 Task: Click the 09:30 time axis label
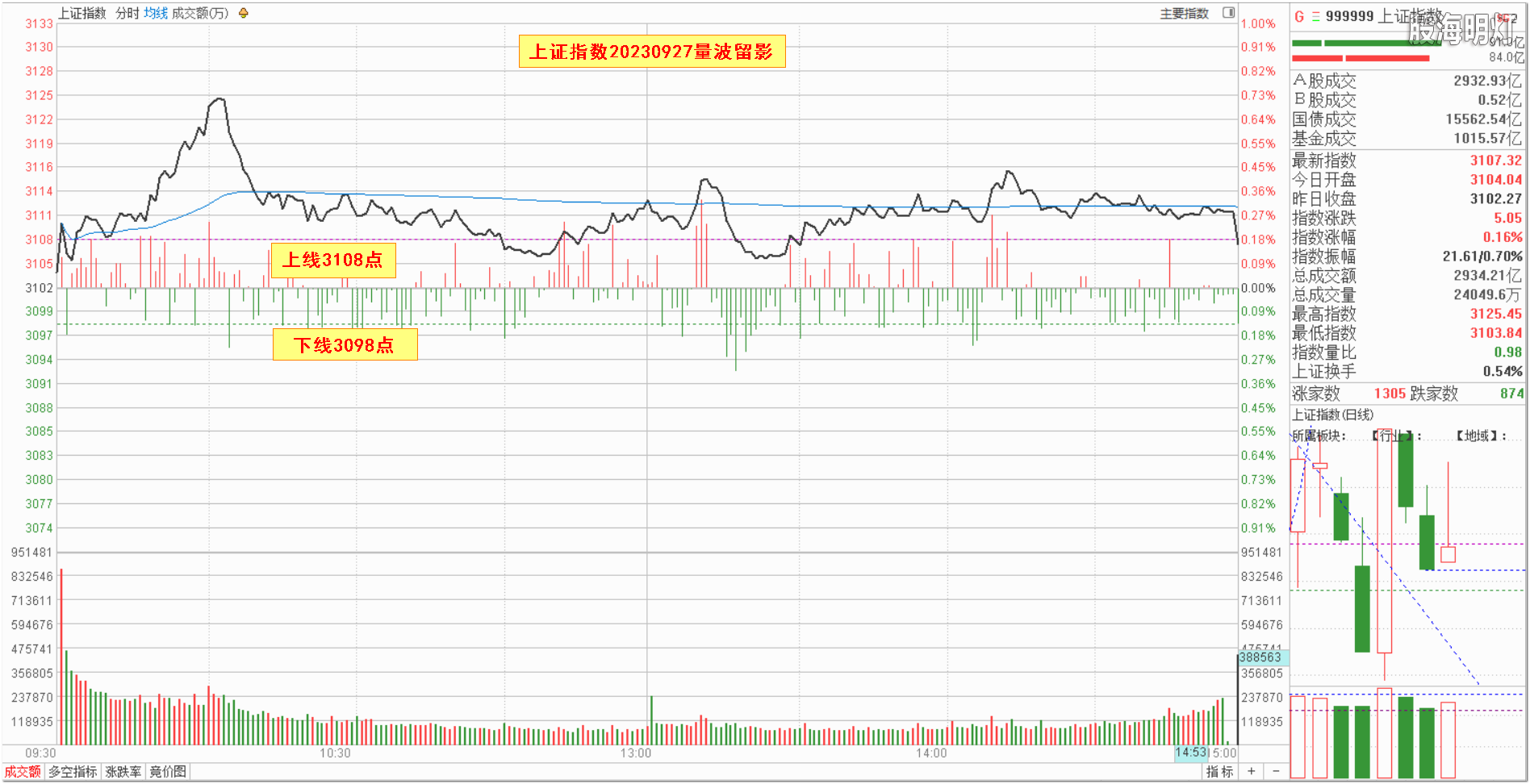click(40, 753)
